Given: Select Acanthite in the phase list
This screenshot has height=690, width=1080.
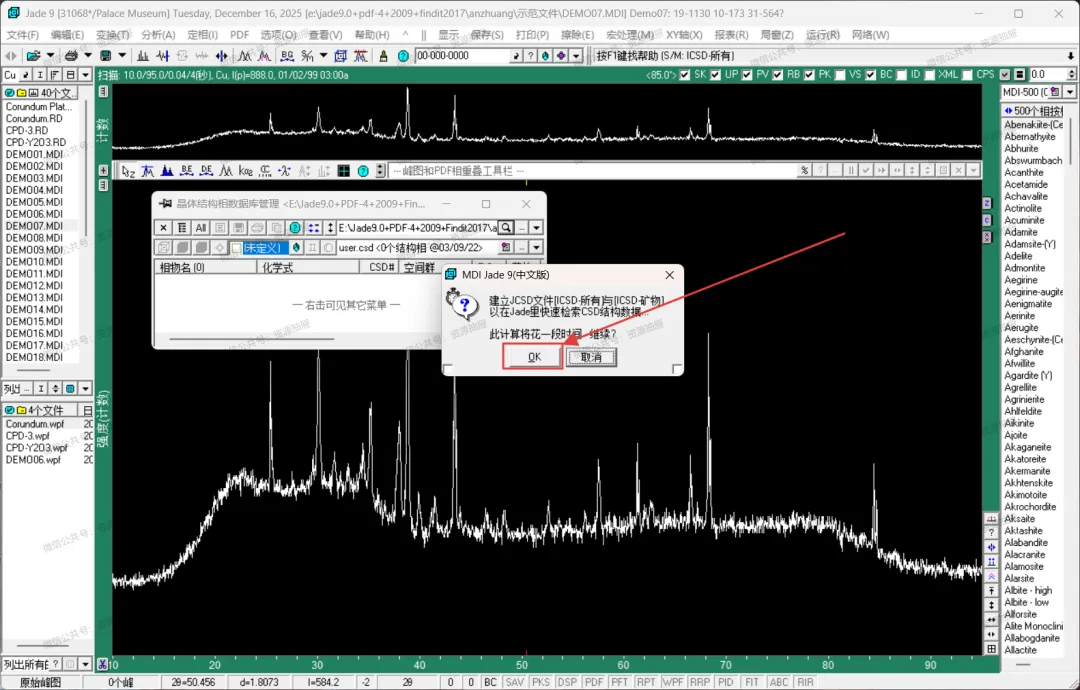Looking at the screenshot, I should click(x=1024, y=172).
